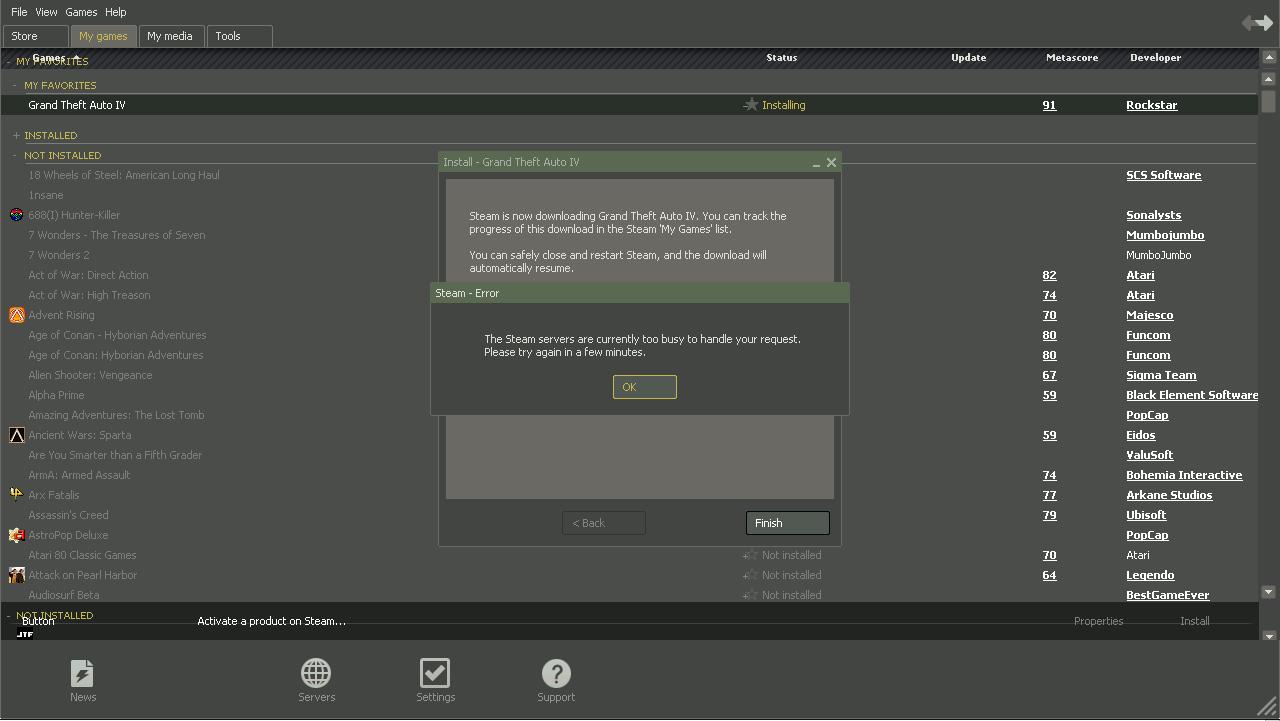
Task: Sort the list by Metascore column
Action: [x=1072, y=58]
